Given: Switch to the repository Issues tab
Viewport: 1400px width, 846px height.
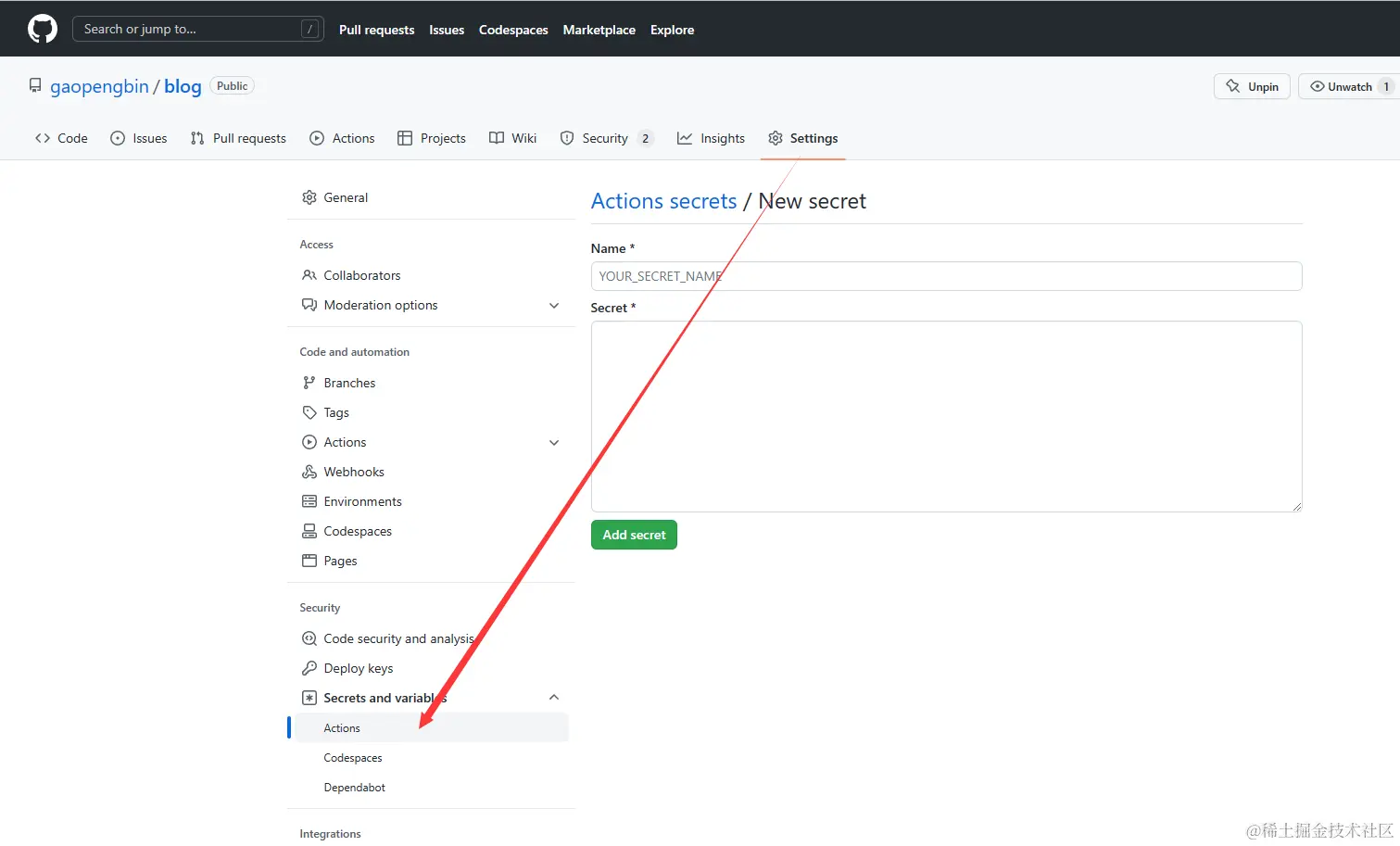Looking at the screenshot, I should click(139, 138).
